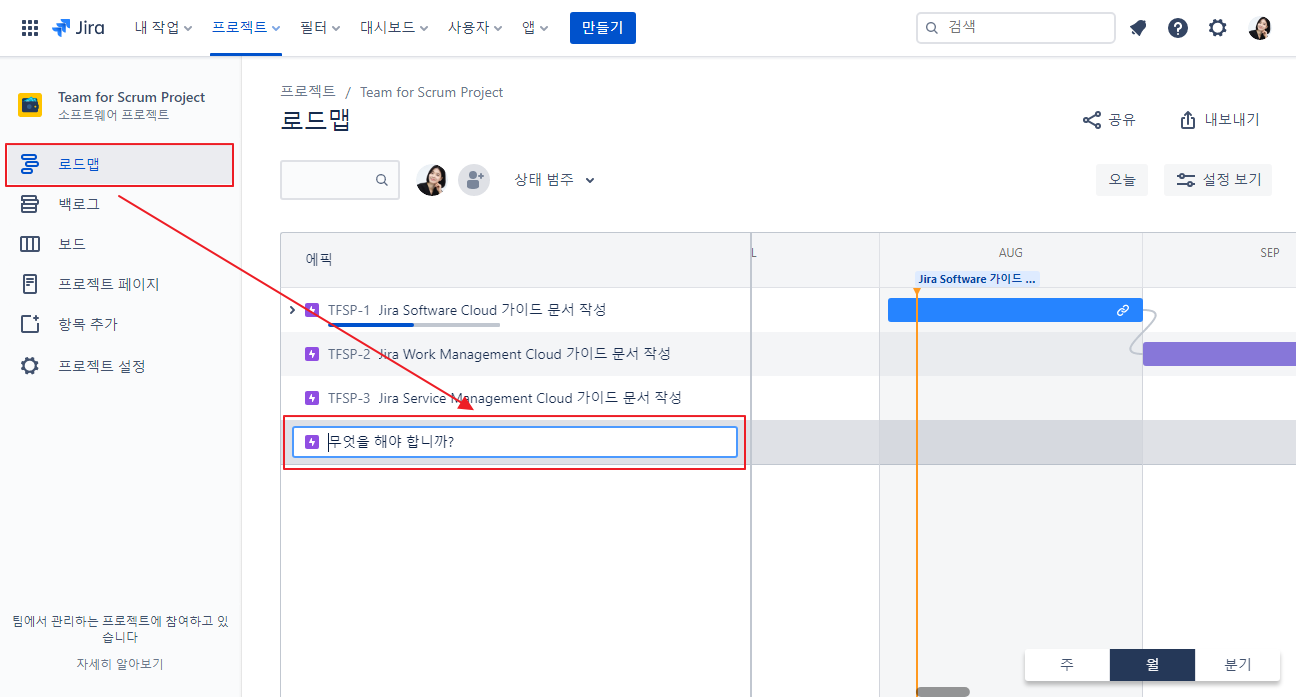Open Board in the sidebar
This screenshot has width=1296, height=697.
72,244
